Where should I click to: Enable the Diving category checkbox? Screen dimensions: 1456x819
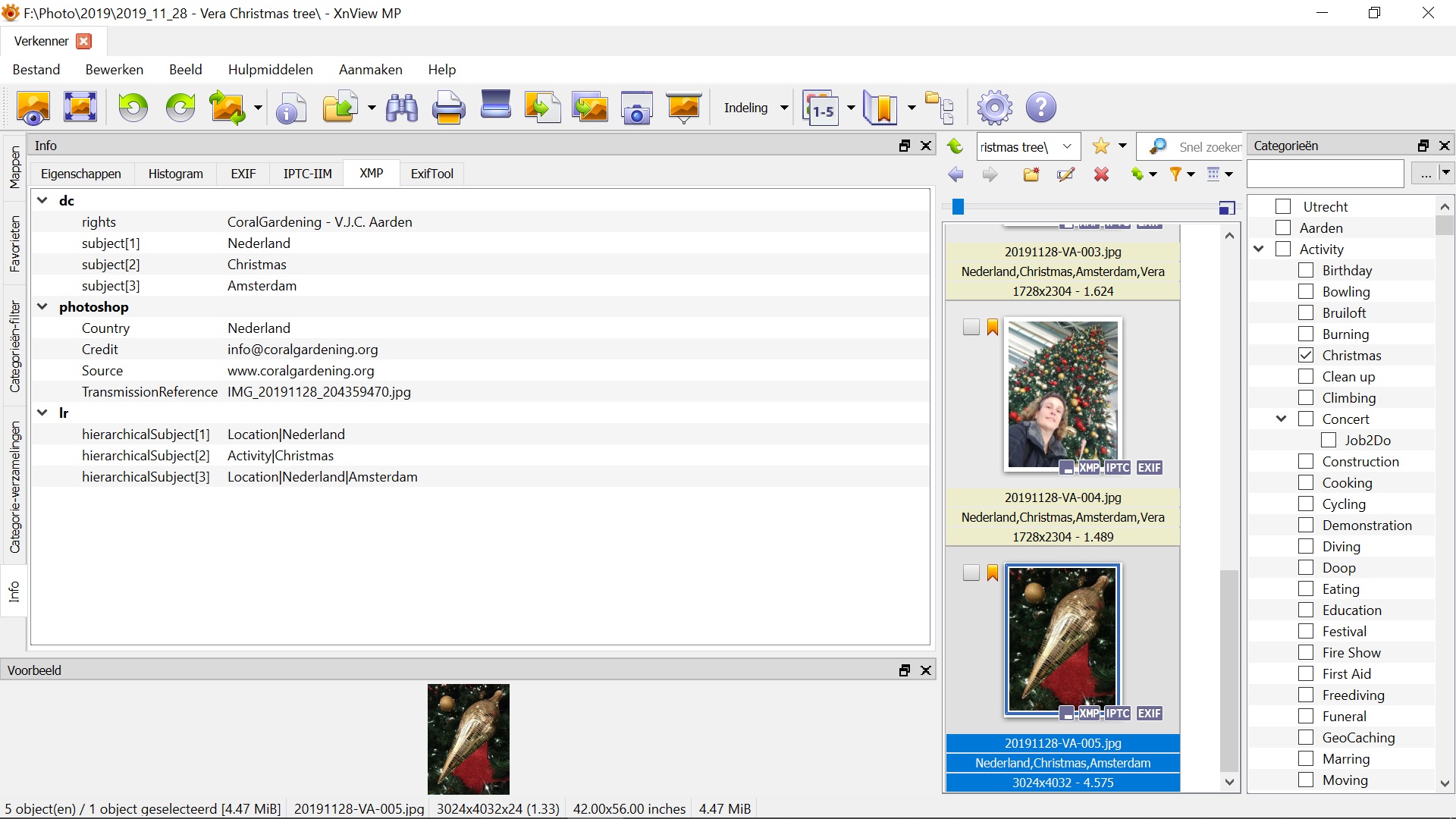click(x=1306, y=546)
